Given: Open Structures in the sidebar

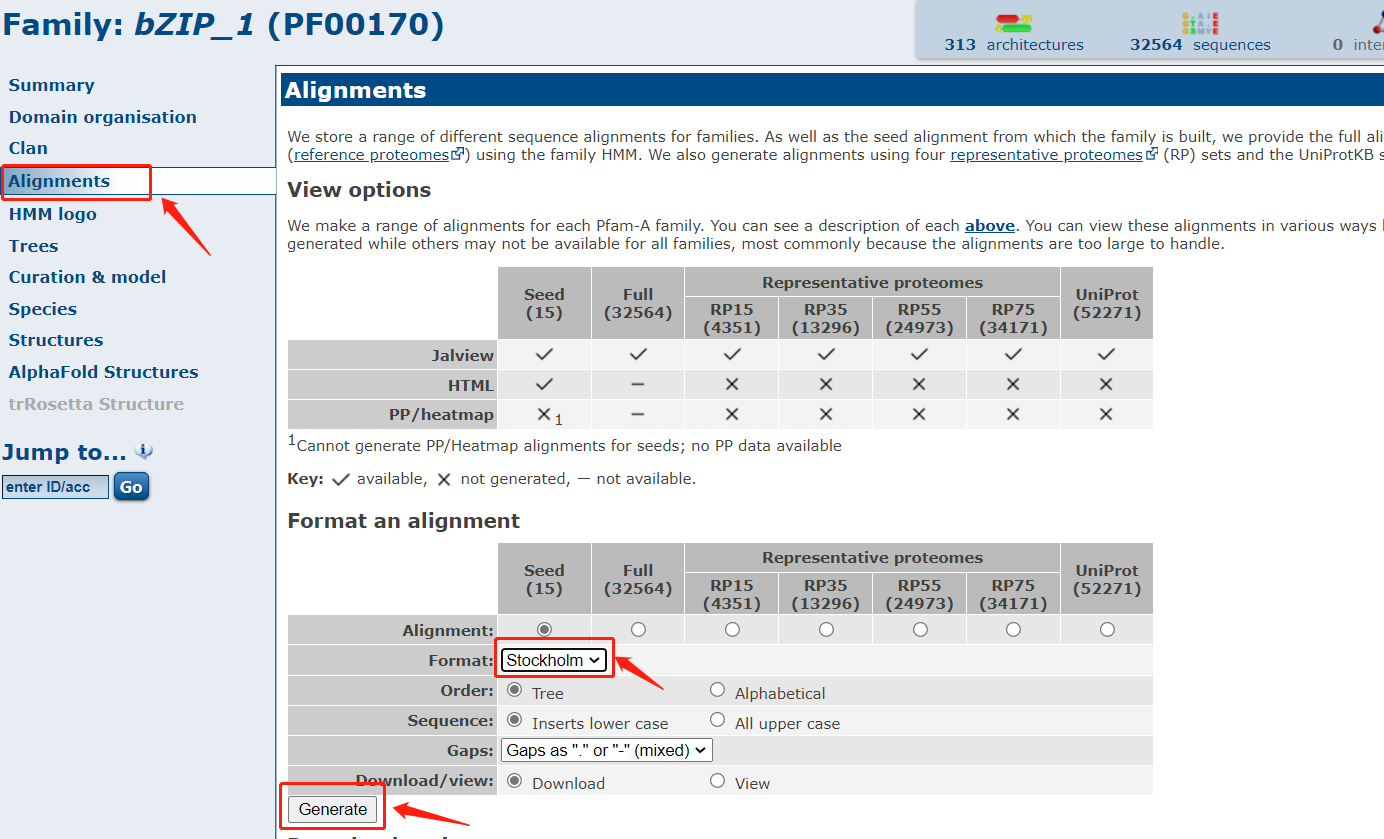Looking at the screenshot, I should (56, 340).
